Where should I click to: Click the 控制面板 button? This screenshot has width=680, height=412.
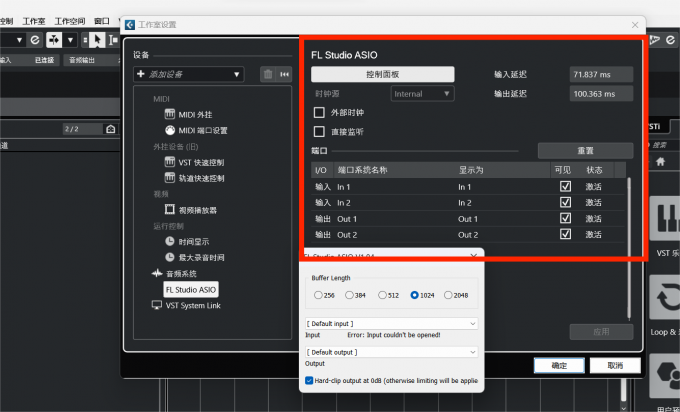[382, 74]
